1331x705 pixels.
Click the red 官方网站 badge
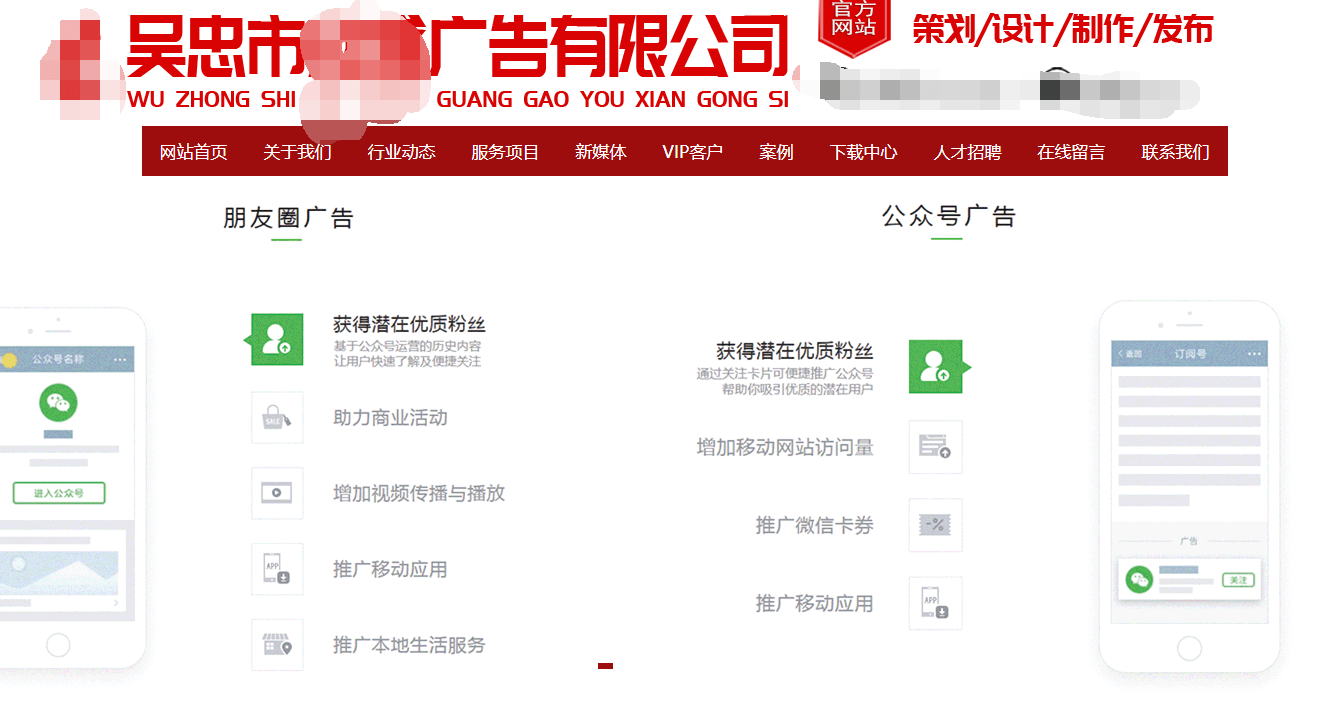pos(853,24)
